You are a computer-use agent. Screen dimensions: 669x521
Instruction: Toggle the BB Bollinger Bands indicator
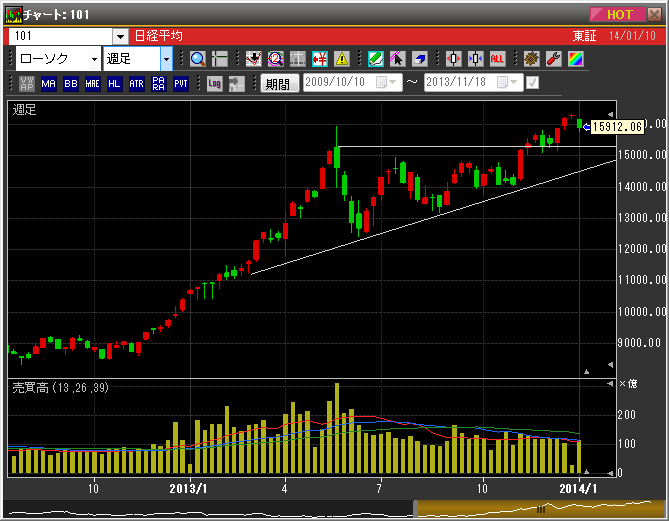[x=71, y=84]
